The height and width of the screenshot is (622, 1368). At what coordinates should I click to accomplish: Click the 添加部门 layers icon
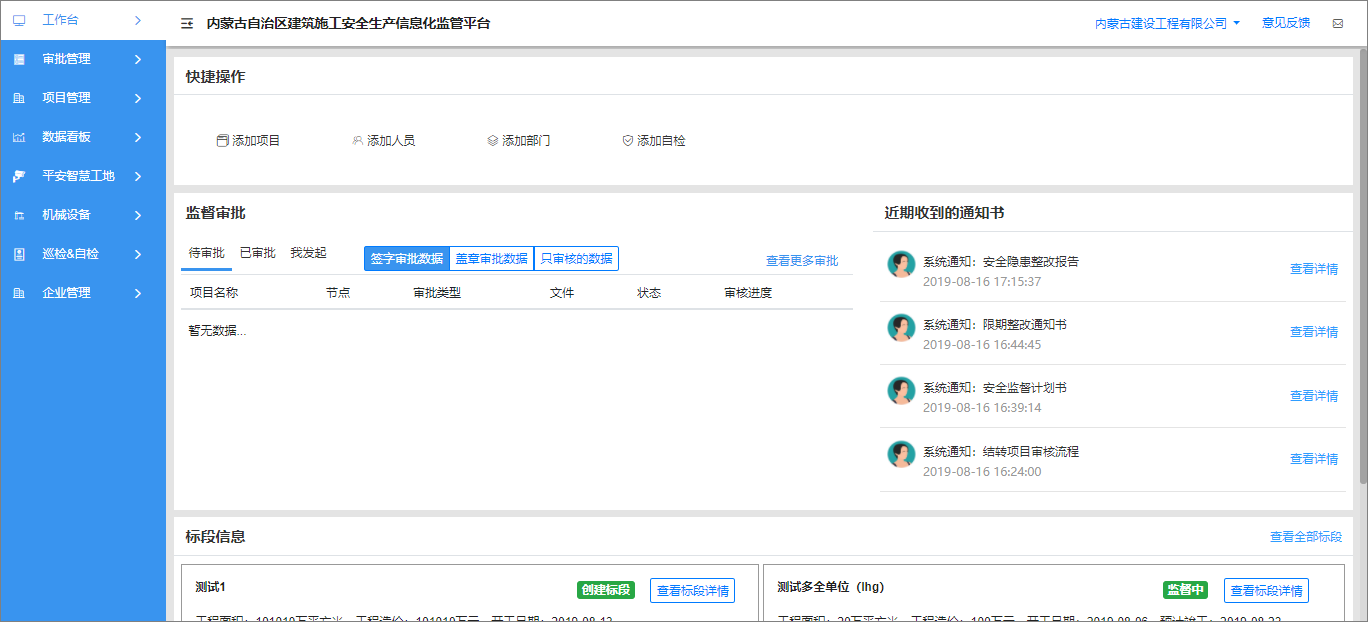(x=492, y=141)
